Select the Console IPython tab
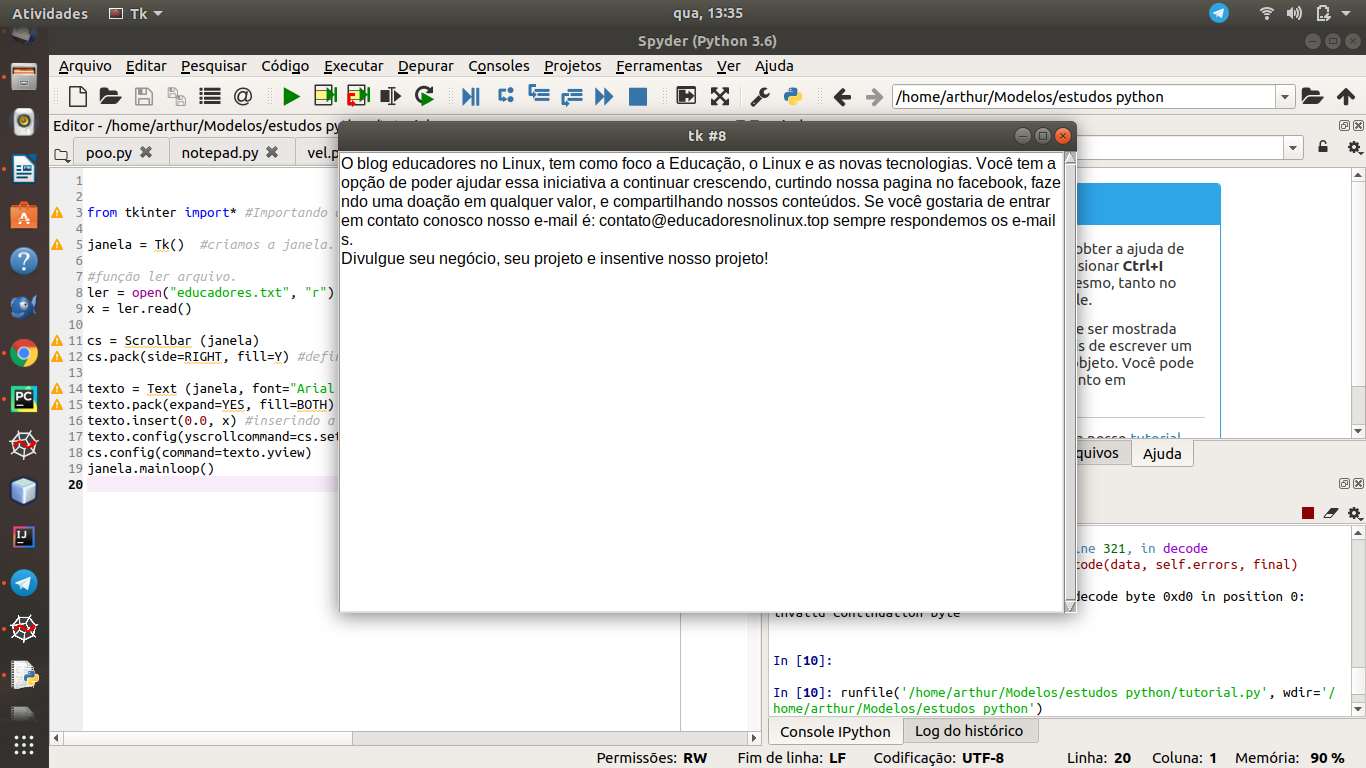The width and height of the screenshot is (1366, 768). coord(835,731)
